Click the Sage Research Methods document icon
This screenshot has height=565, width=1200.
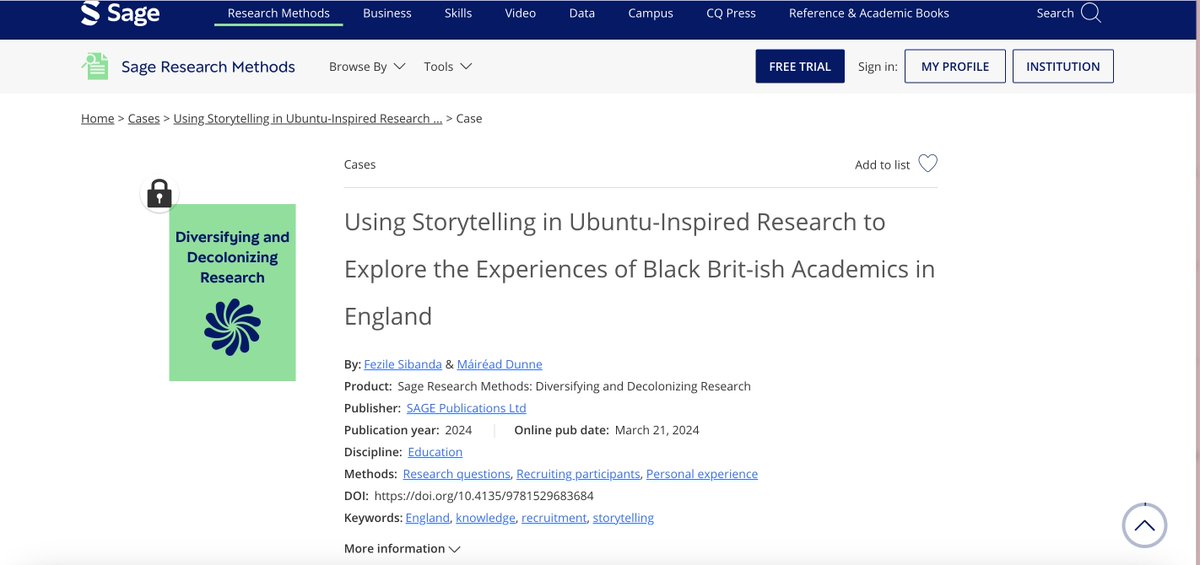pos(94,66)
